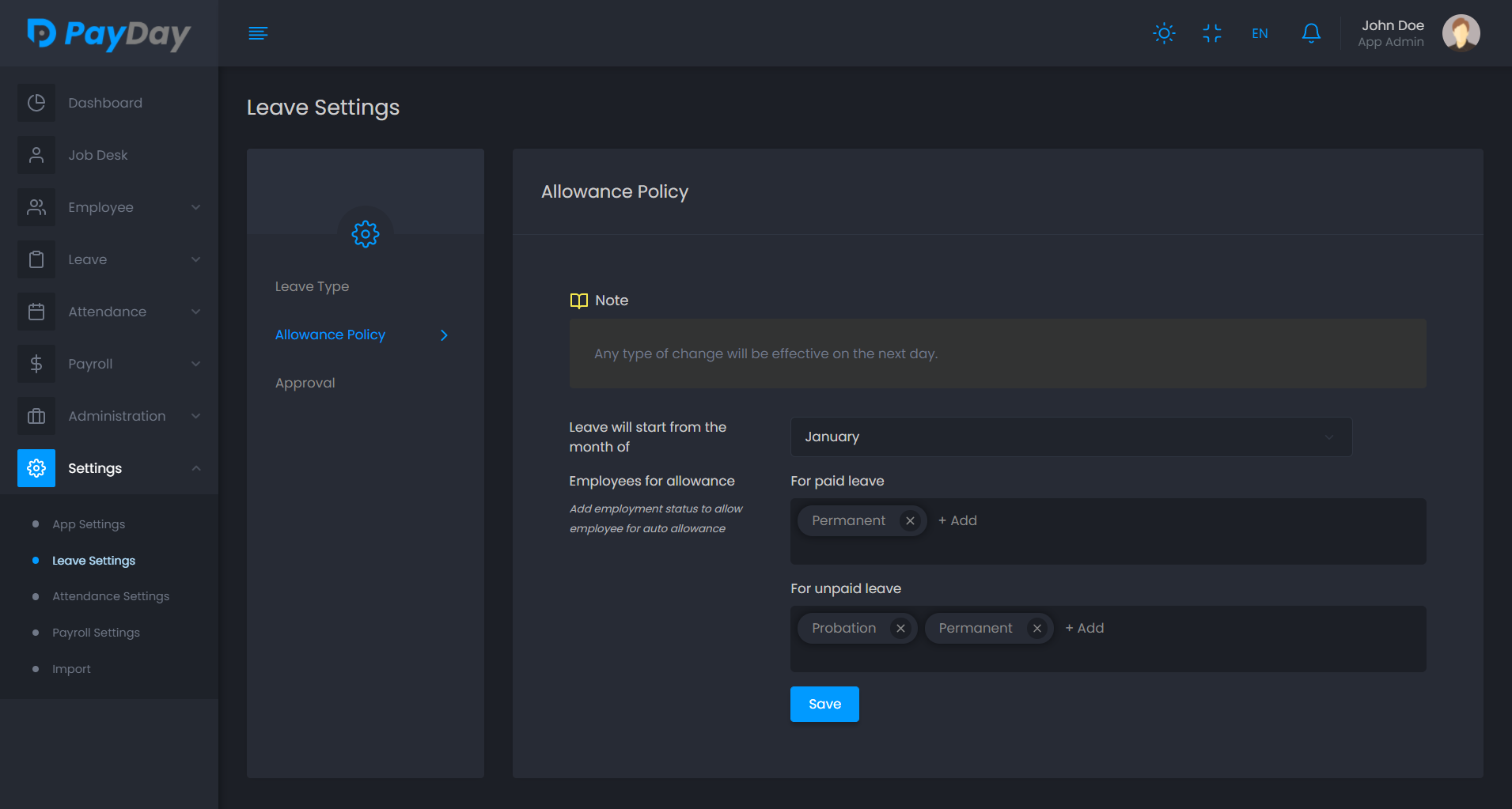Remove Permanent tag from paid leave
Screen dimensions: 1512x809
click(x=910, y=520)
